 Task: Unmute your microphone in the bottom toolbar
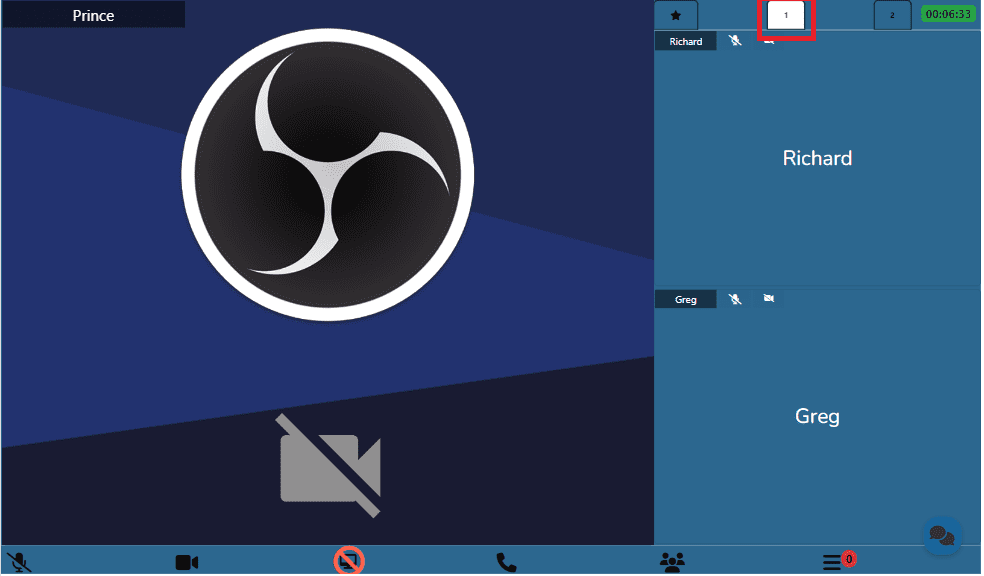[x=18, y=563]
